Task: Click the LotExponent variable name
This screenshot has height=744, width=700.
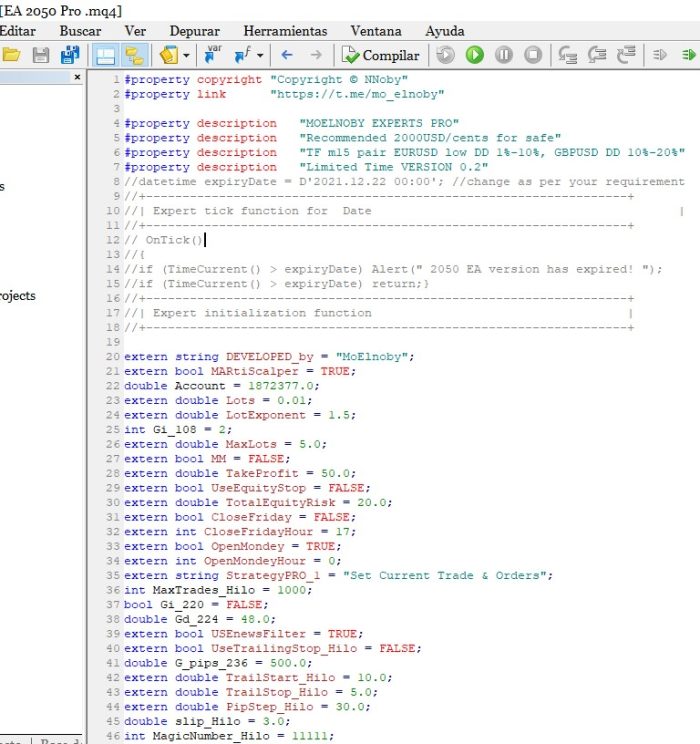Action: [x=266, y=415]
